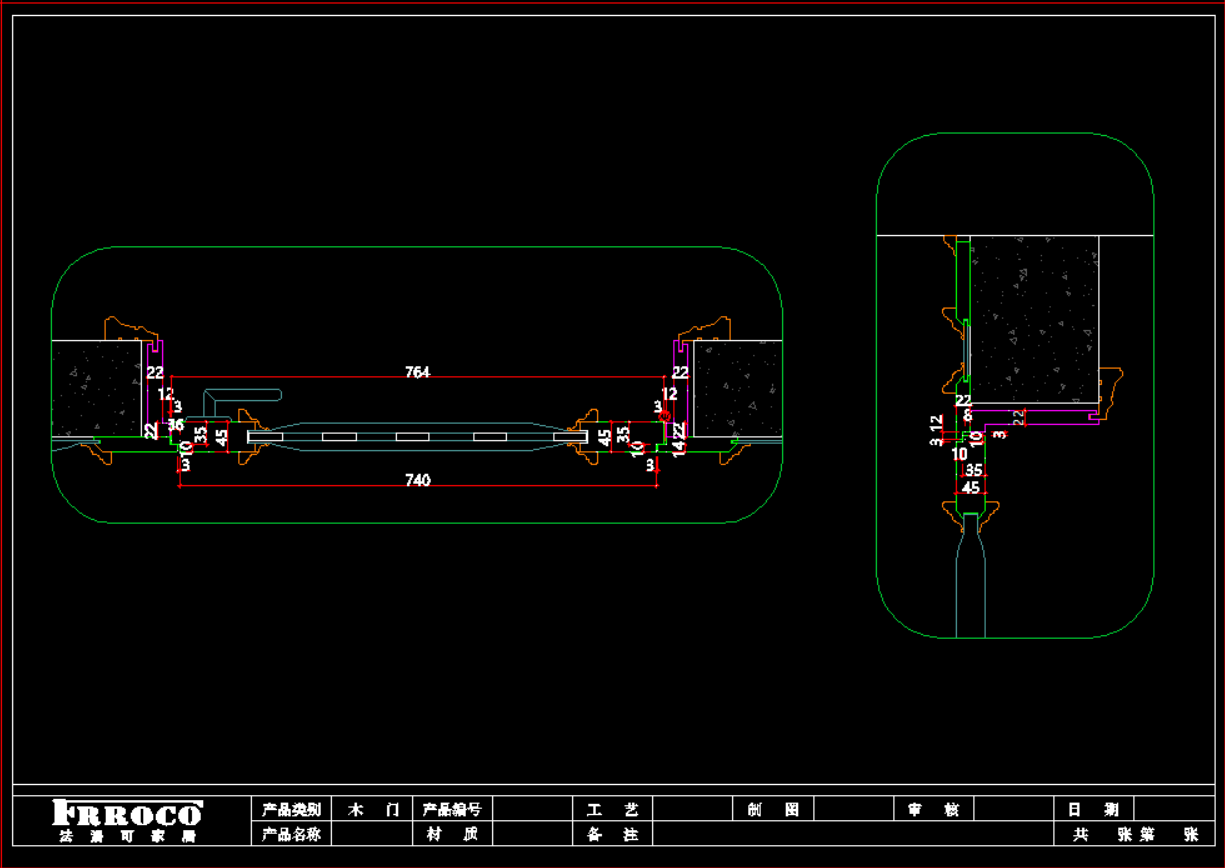Click the door handle outline in plan view
Image resolution: width=1225 pixels, height=868 pixels.
[242, 397]
